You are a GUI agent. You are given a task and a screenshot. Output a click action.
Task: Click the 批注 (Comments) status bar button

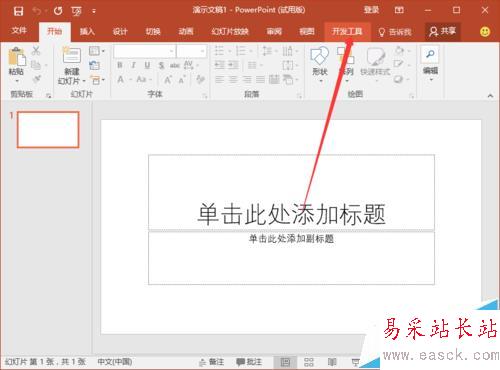[249, 362]
